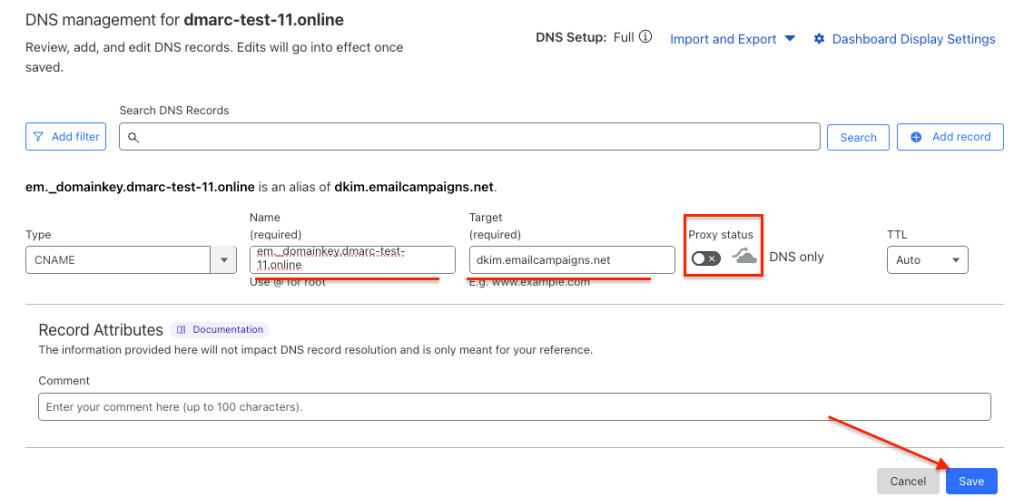Save the DNS record

tap(971, 481)
